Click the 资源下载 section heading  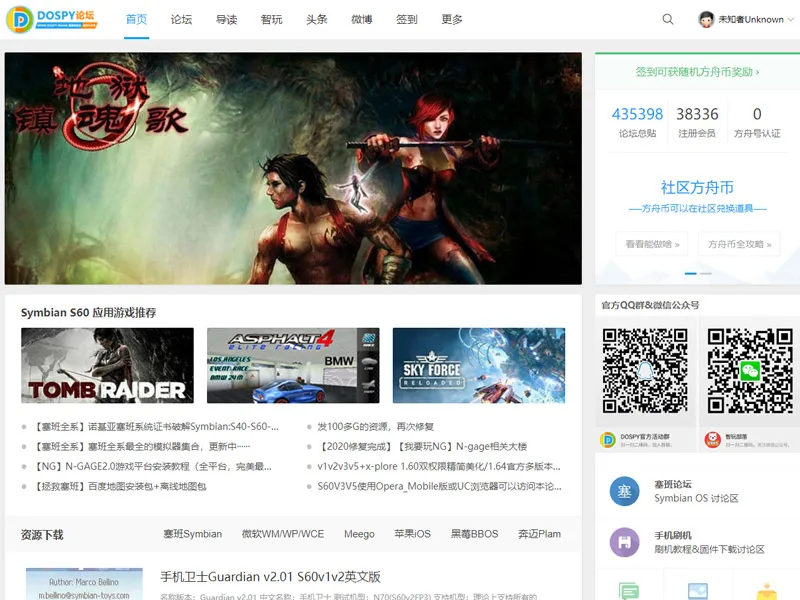coord(42,535)
